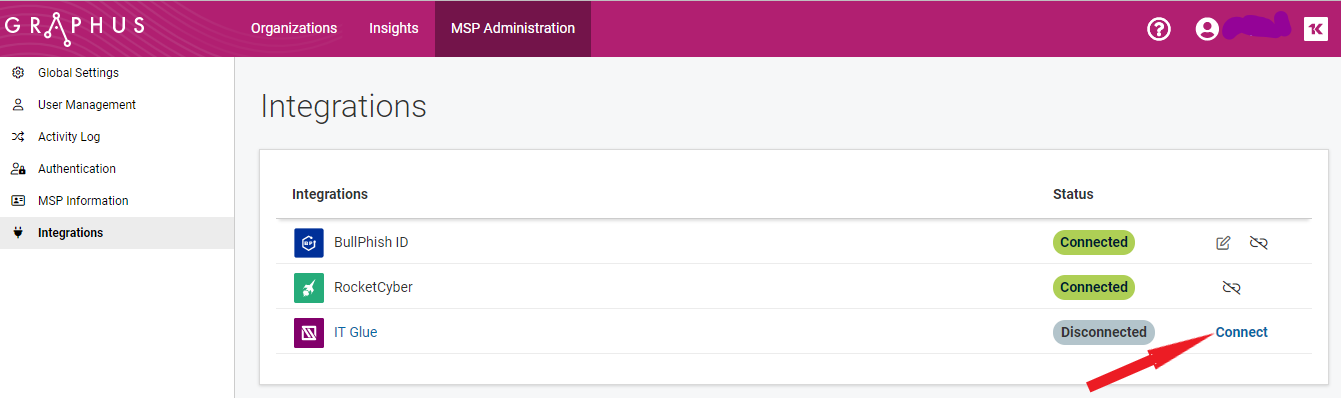Click the BullPhish ID logo icon

pyautogui.click(x=309, y=243)
